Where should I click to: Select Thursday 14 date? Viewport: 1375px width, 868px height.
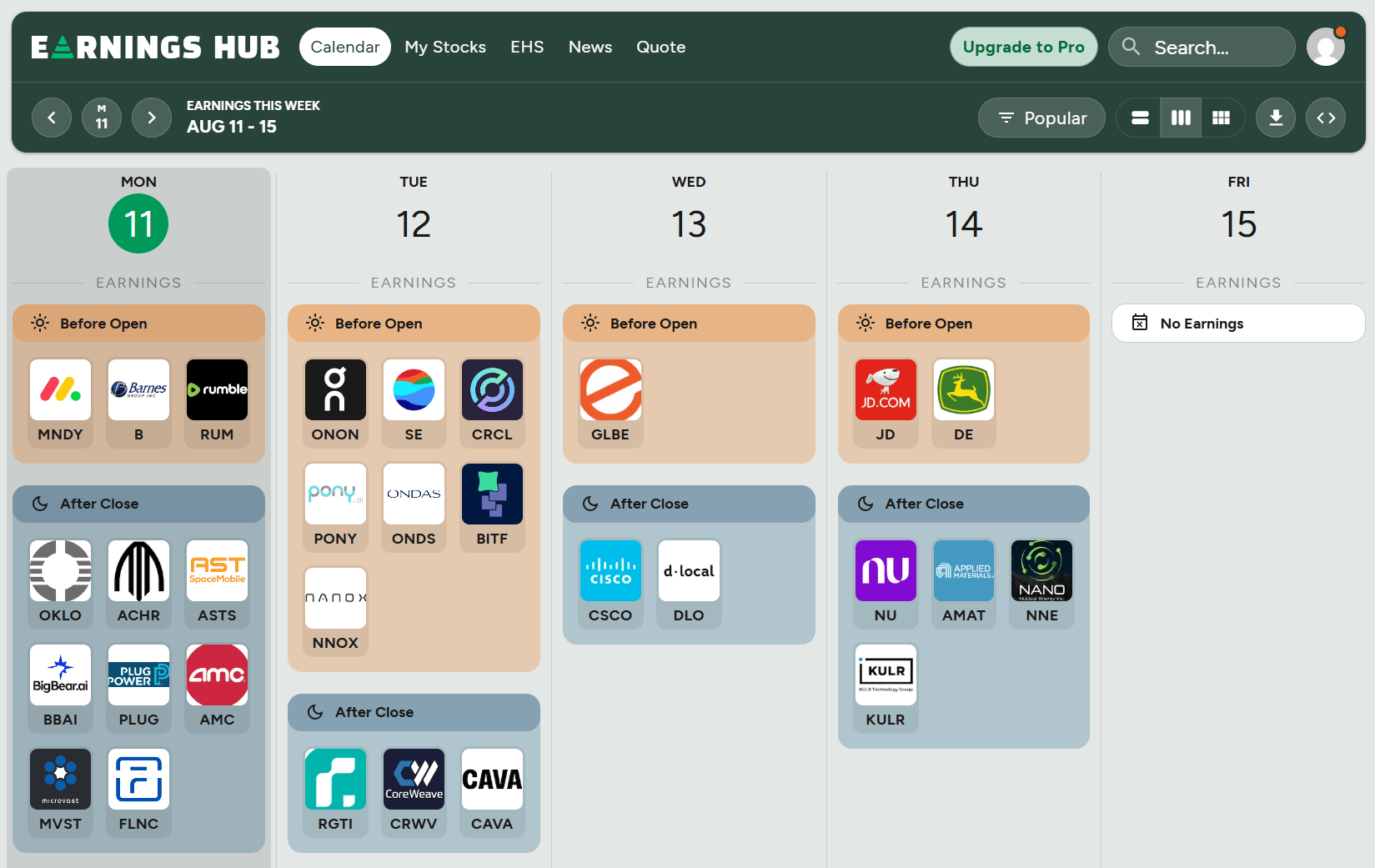click(x=964, y=224)
